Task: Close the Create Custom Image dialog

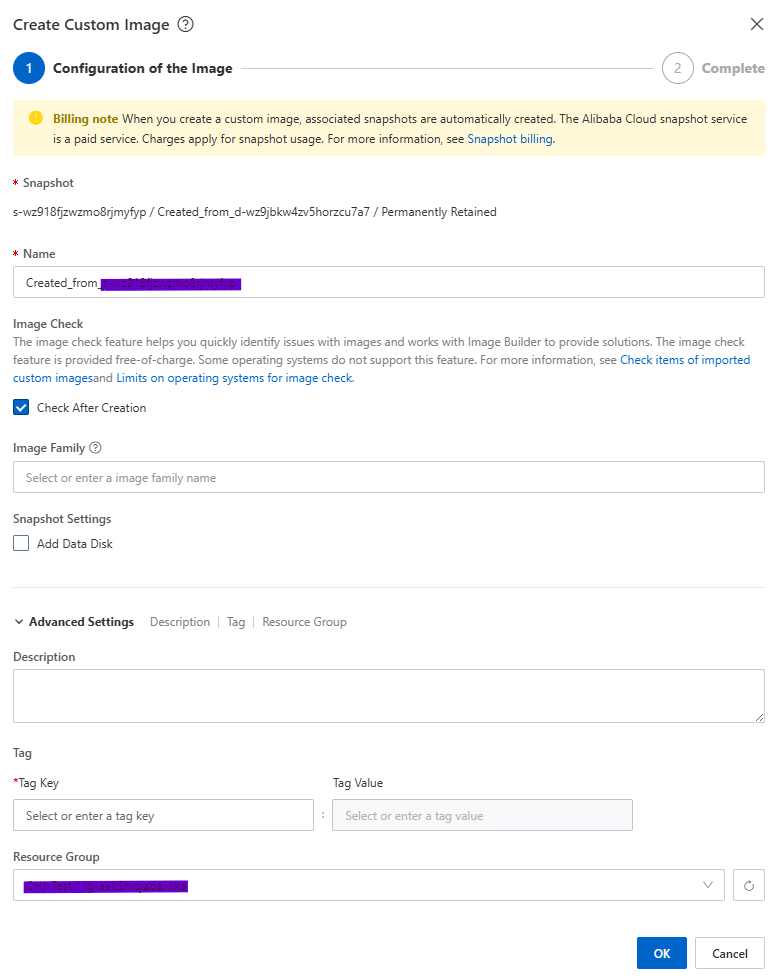Action: [x=757, y=25]
